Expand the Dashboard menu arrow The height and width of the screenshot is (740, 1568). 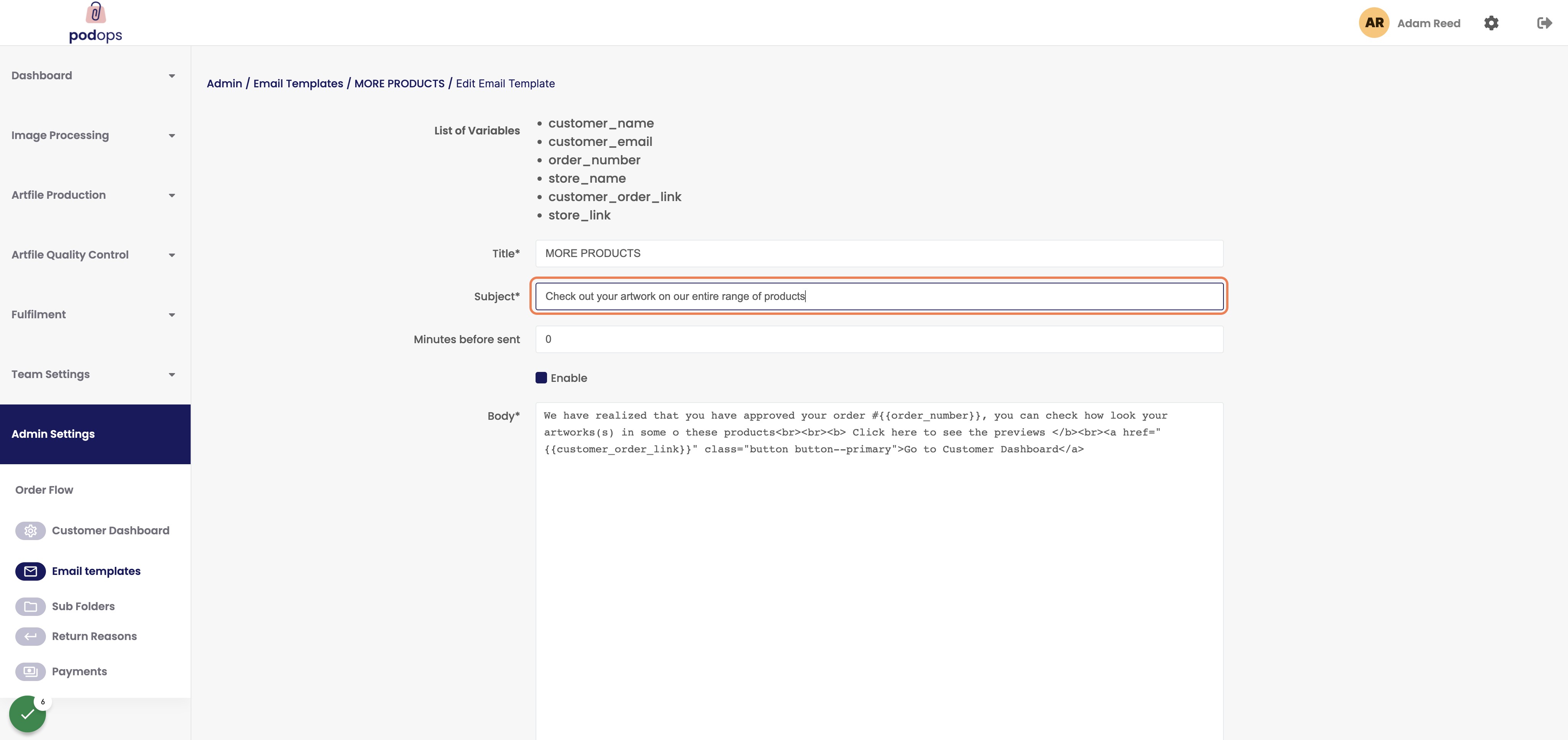[x=171, y=76]
